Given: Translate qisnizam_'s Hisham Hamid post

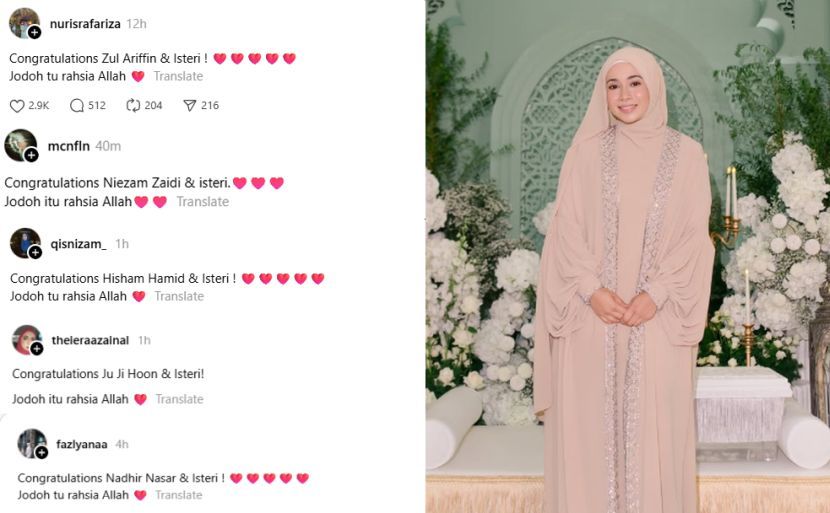Looking at the screenshot, I should point(179,296).
